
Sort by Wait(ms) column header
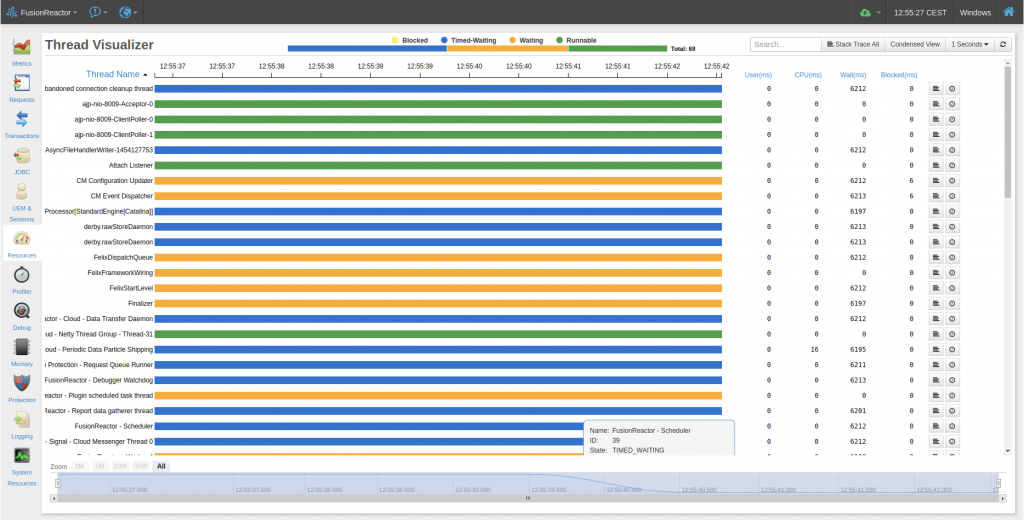pos(853,75)
